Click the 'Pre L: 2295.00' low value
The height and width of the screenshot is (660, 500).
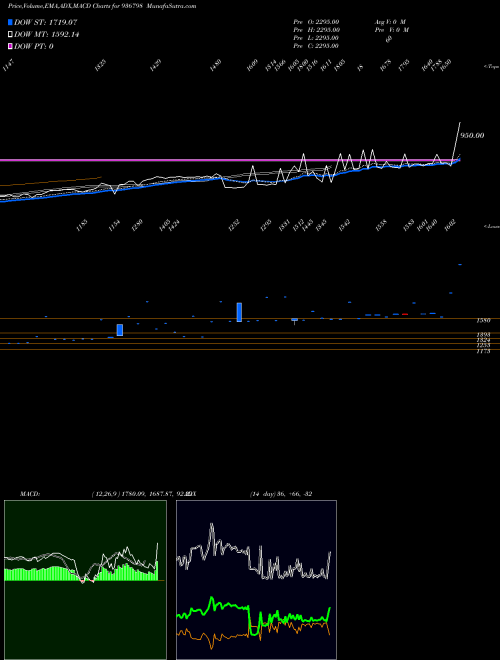click(316, 38)
